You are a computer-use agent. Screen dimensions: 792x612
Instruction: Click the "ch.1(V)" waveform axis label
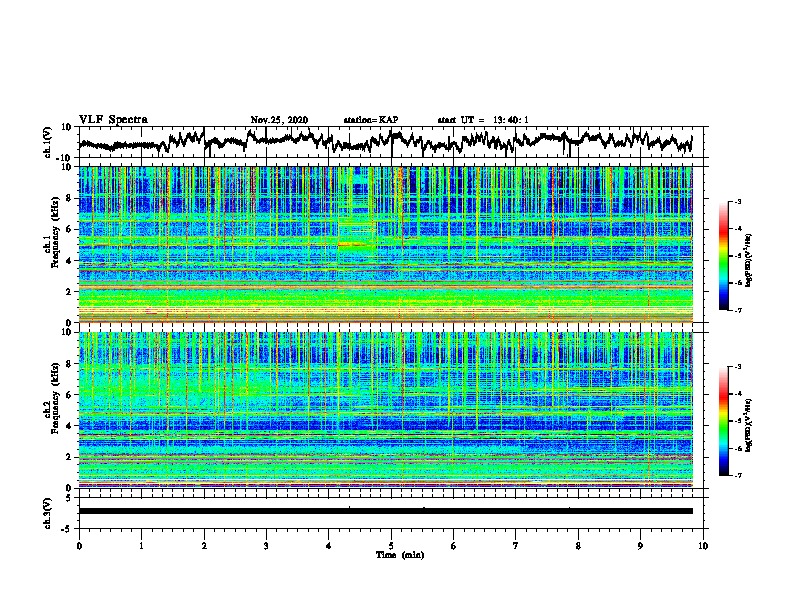(48, 142)
